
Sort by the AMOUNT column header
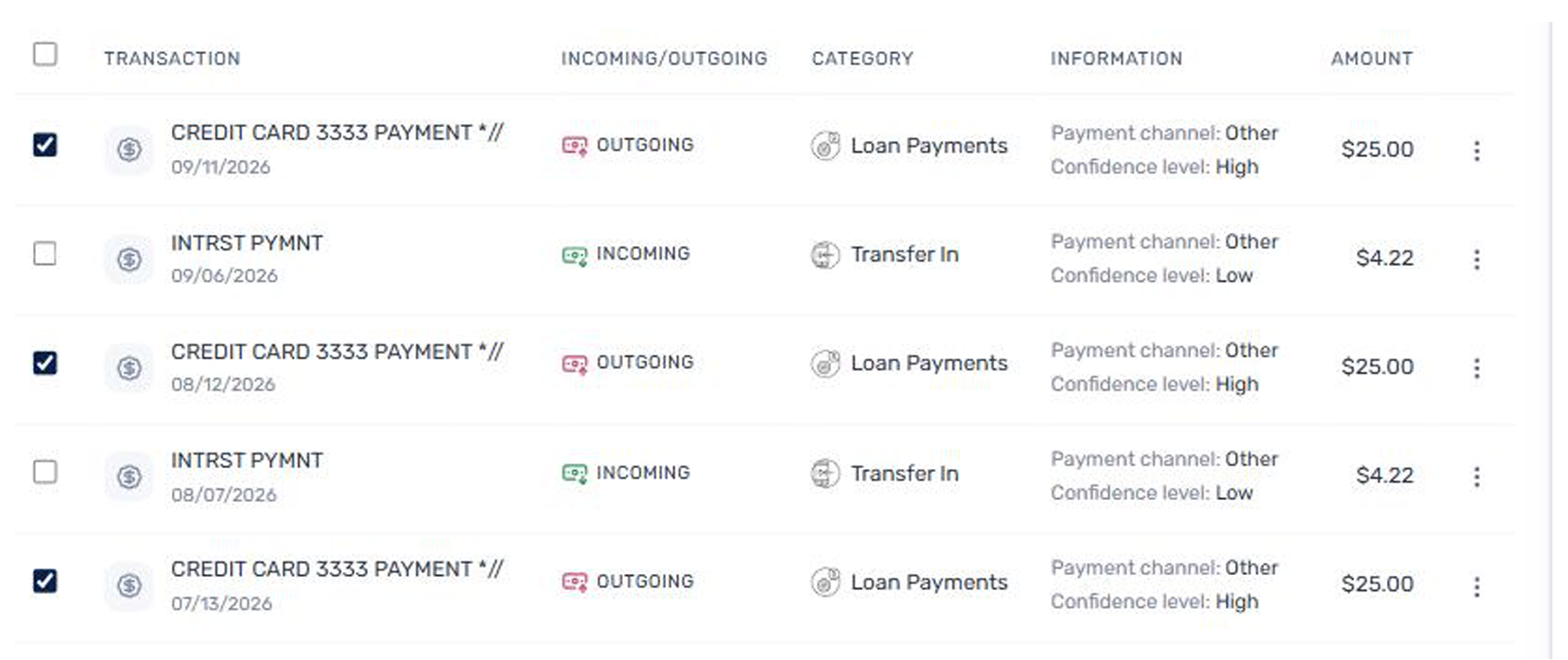1371,59
